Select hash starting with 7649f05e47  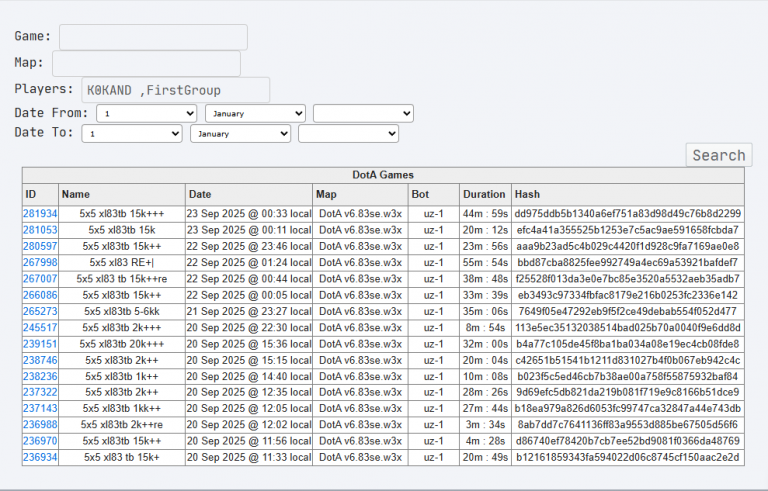point(628,311)
